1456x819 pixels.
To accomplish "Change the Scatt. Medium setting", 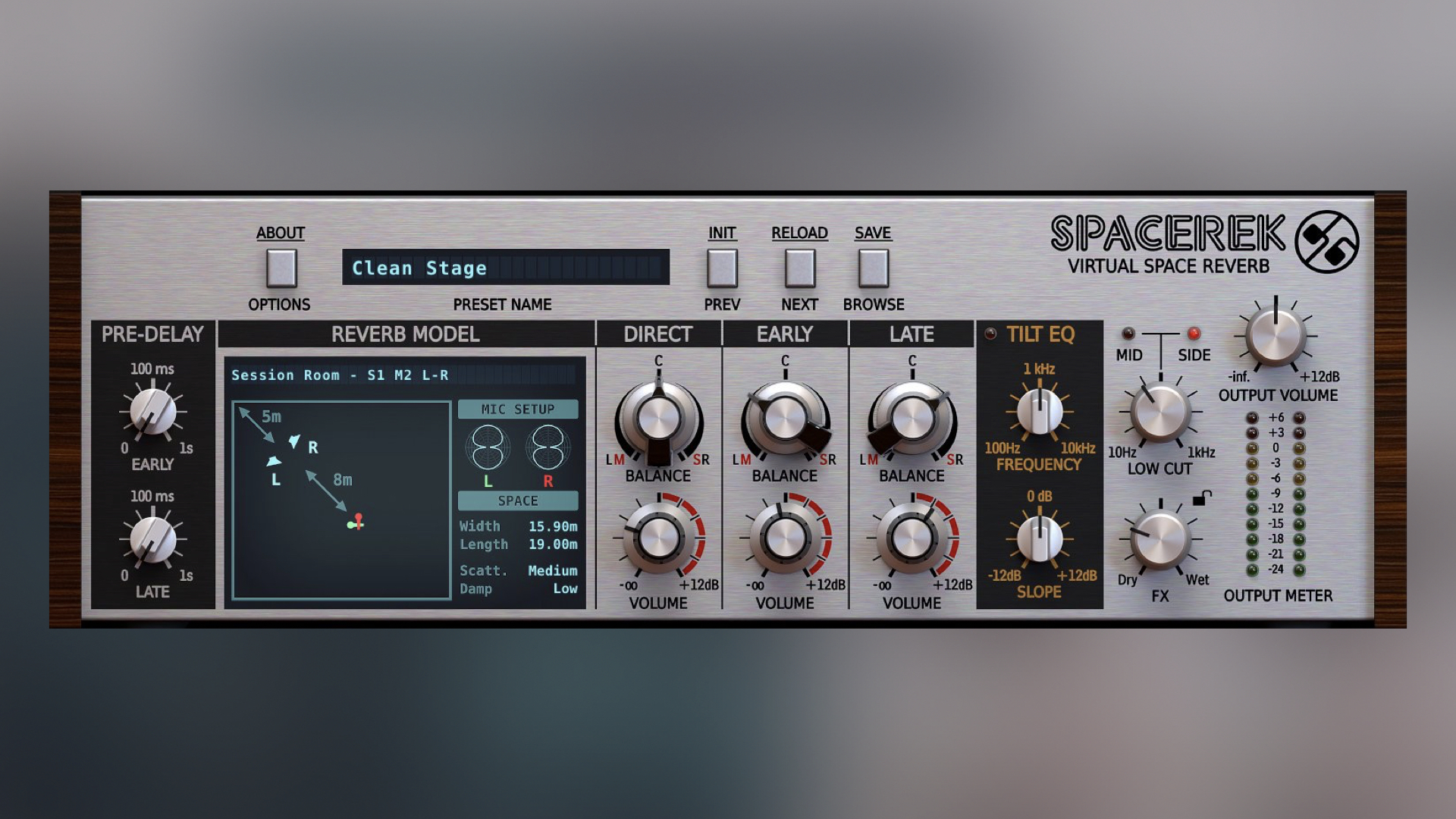I will pos(553,570).
